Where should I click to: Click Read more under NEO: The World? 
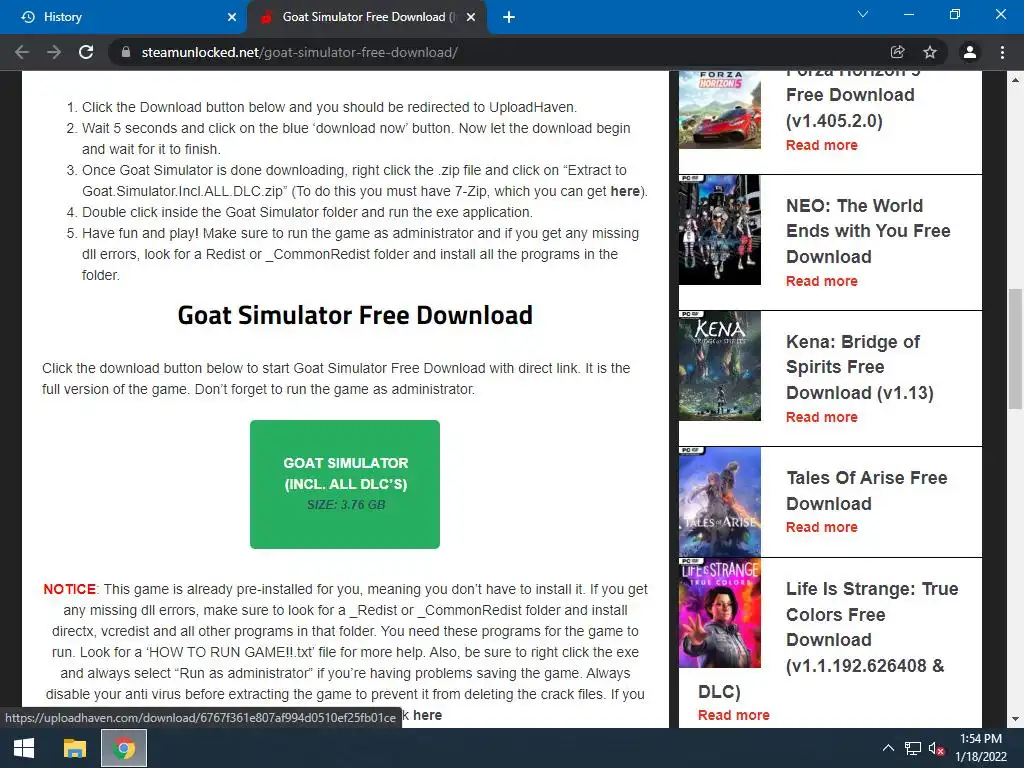tap(822, 281)
